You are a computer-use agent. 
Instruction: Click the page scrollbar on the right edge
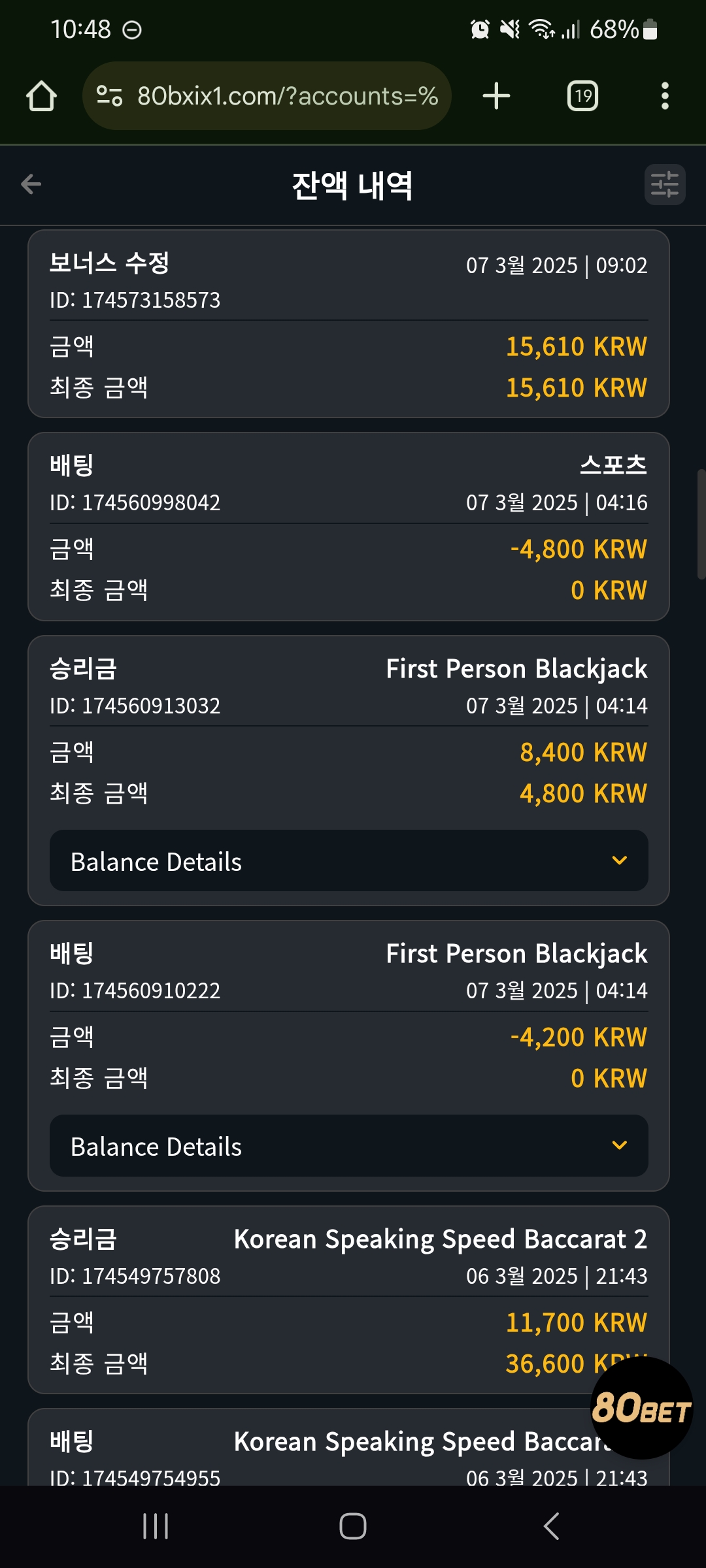[701, 524]
